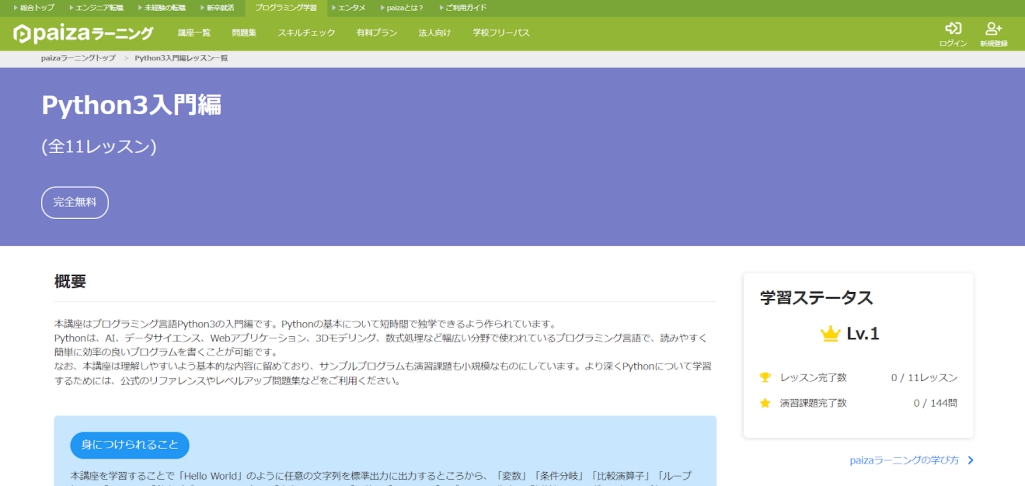Go to 学校フリーパス in the navigation
The image size is (1025, 486).
(501, 33)
